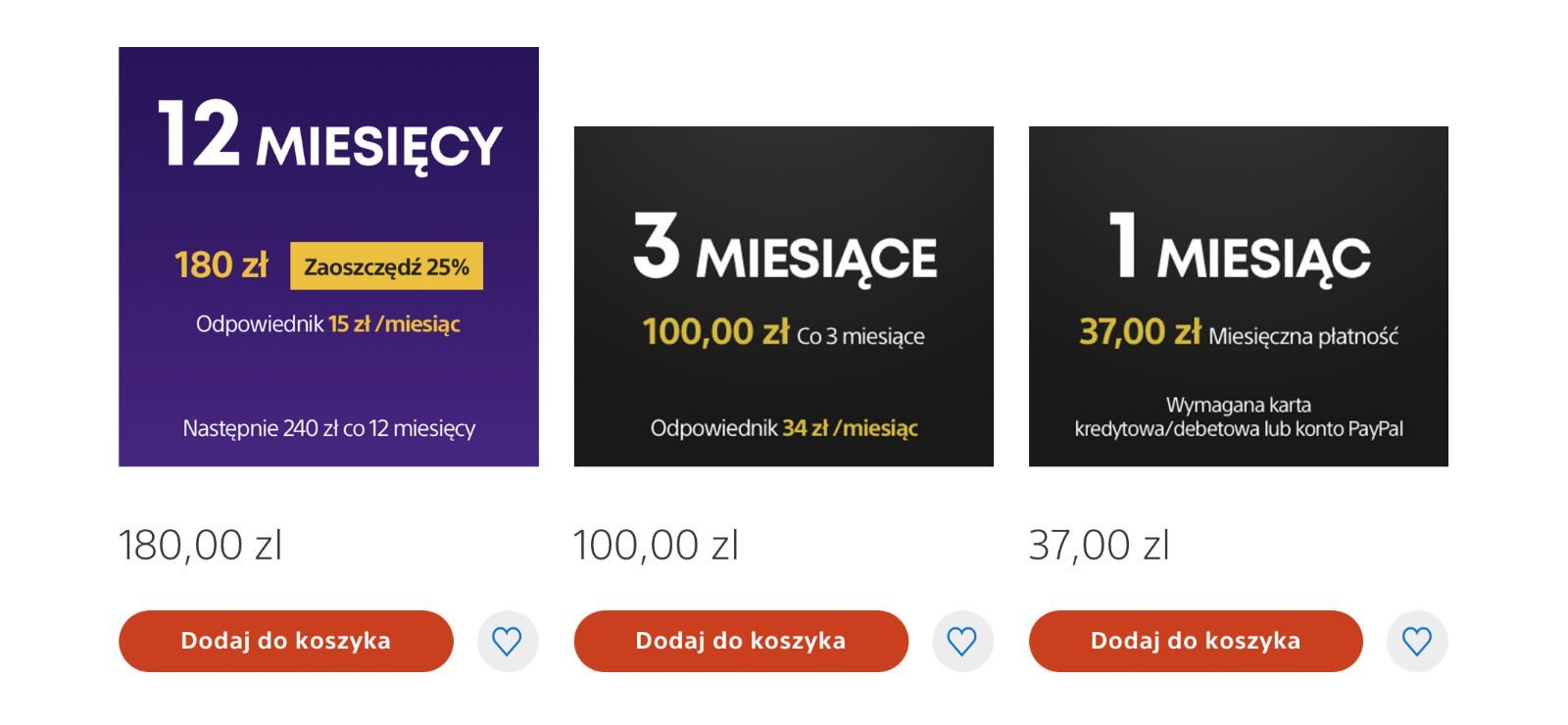The image size is (1568, 725).
Task: Select the 100,00 zl price label
Action: click(656, 545)
